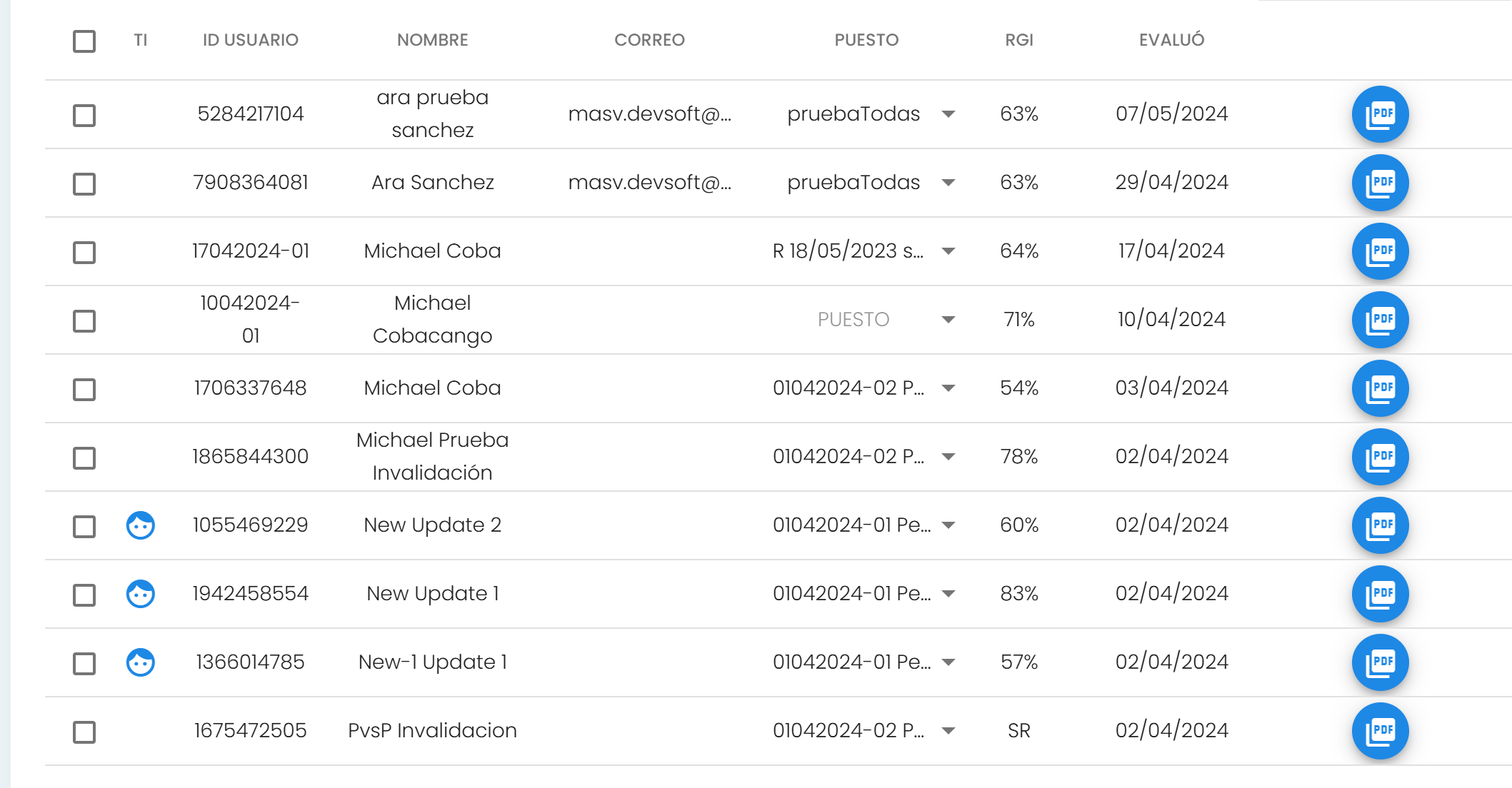Image resolution: width=1512 pixels, height=788 pixels.
Task: Click the NOMBRE column header
Action: 432,40
